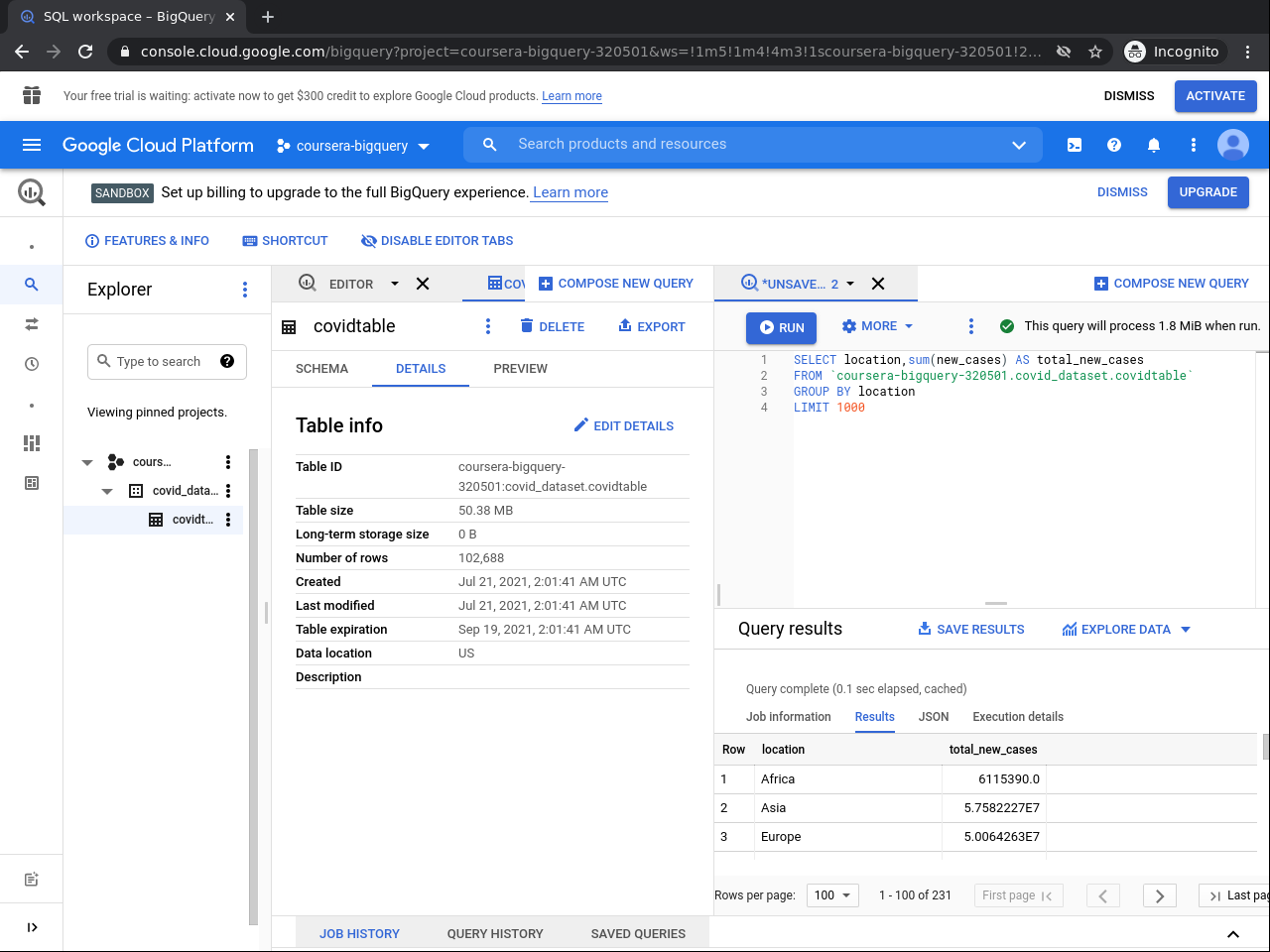Go to next page of query results
1270x952 pixels.
(1160, 895)
